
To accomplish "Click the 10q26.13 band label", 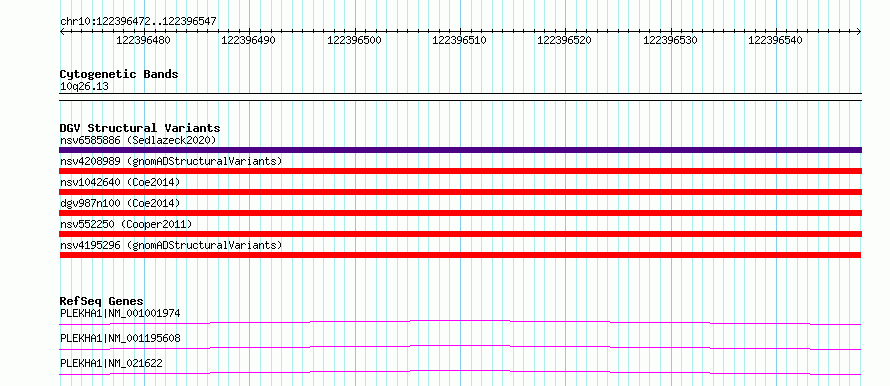I will (x=84, y=87).
